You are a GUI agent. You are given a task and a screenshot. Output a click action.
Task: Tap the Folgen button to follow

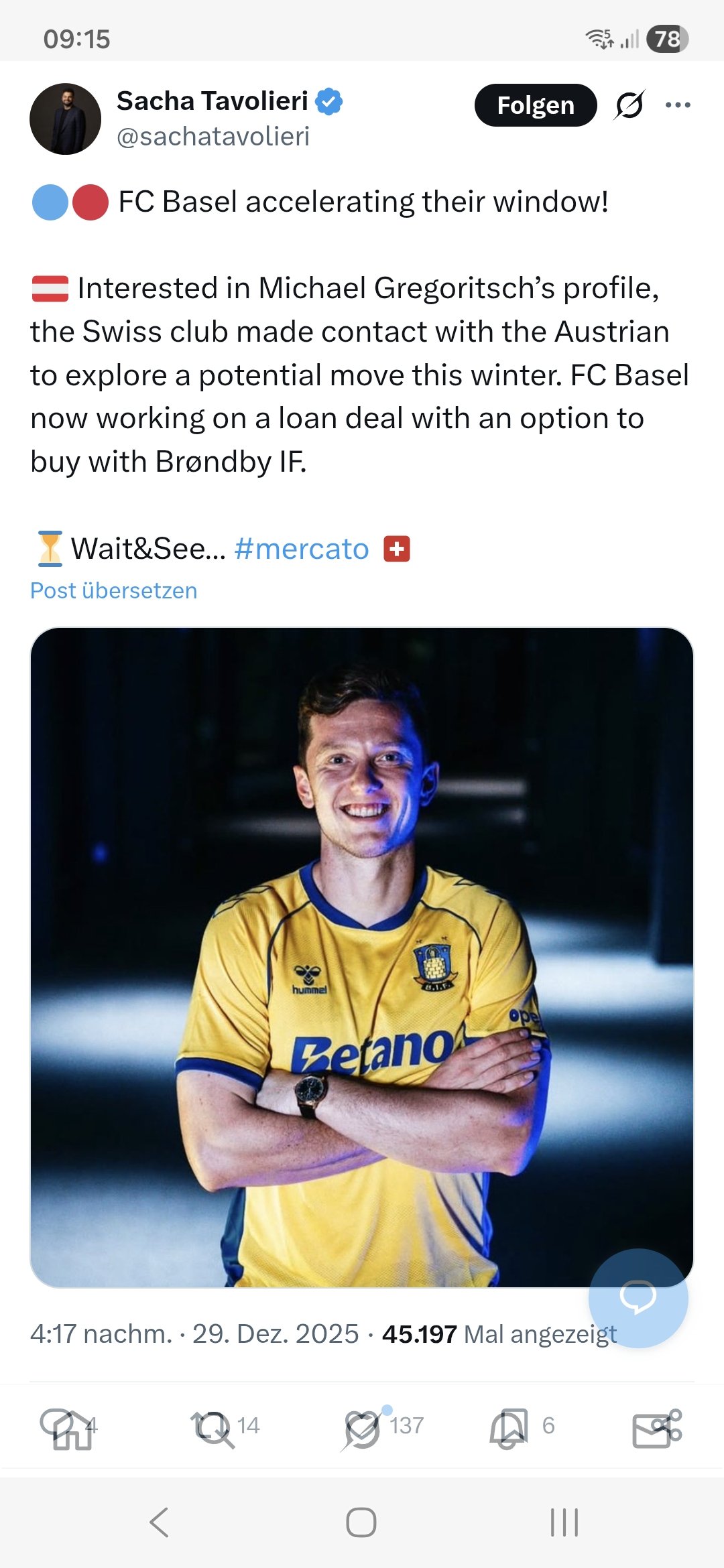pos(535,105)
